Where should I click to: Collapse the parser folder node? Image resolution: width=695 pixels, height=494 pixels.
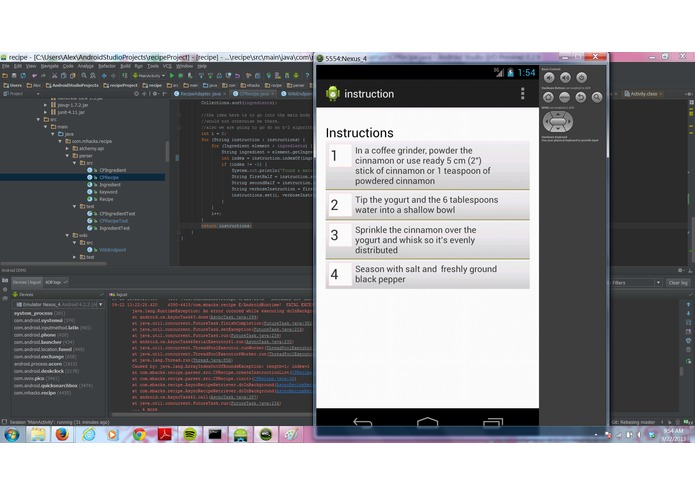click(67, 156)
